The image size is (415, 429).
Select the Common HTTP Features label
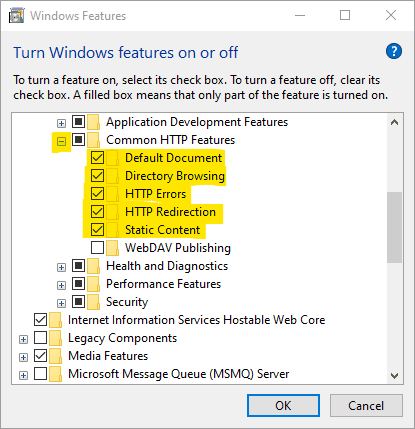171,140
